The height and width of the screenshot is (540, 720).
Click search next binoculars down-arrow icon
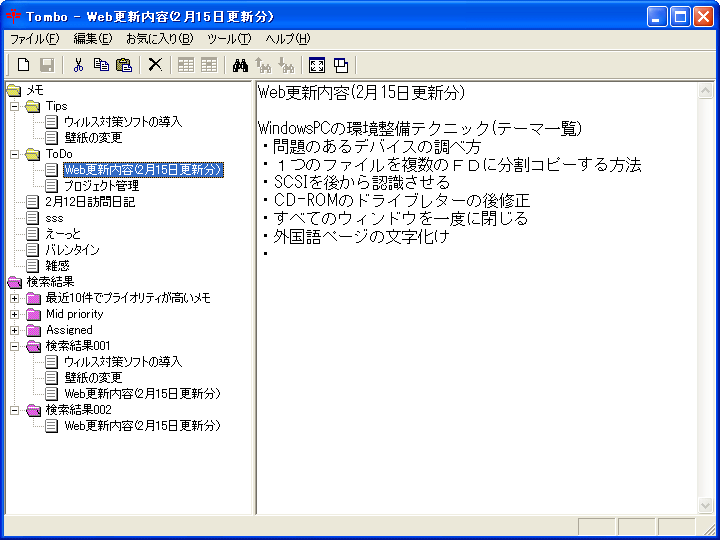click(286, 65)
